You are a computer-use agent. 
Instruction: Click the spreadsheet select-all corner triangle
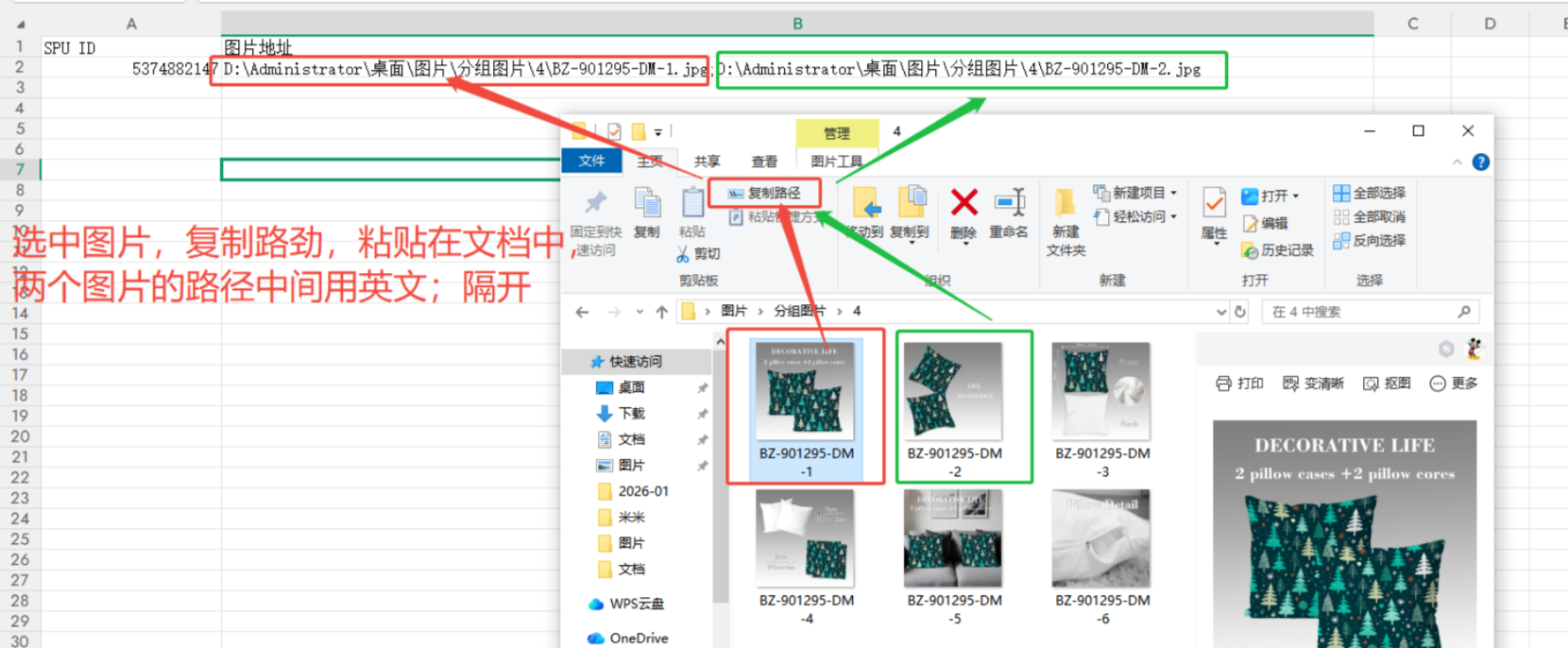20,25
